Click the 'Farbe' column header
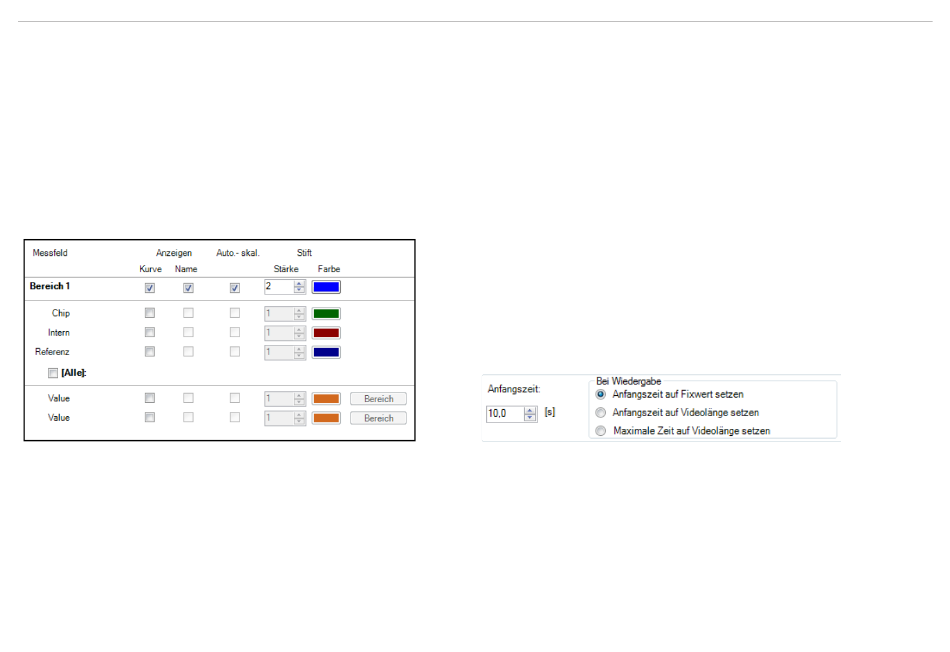Viewport: 950px width, 652px height. click(329, 269)
